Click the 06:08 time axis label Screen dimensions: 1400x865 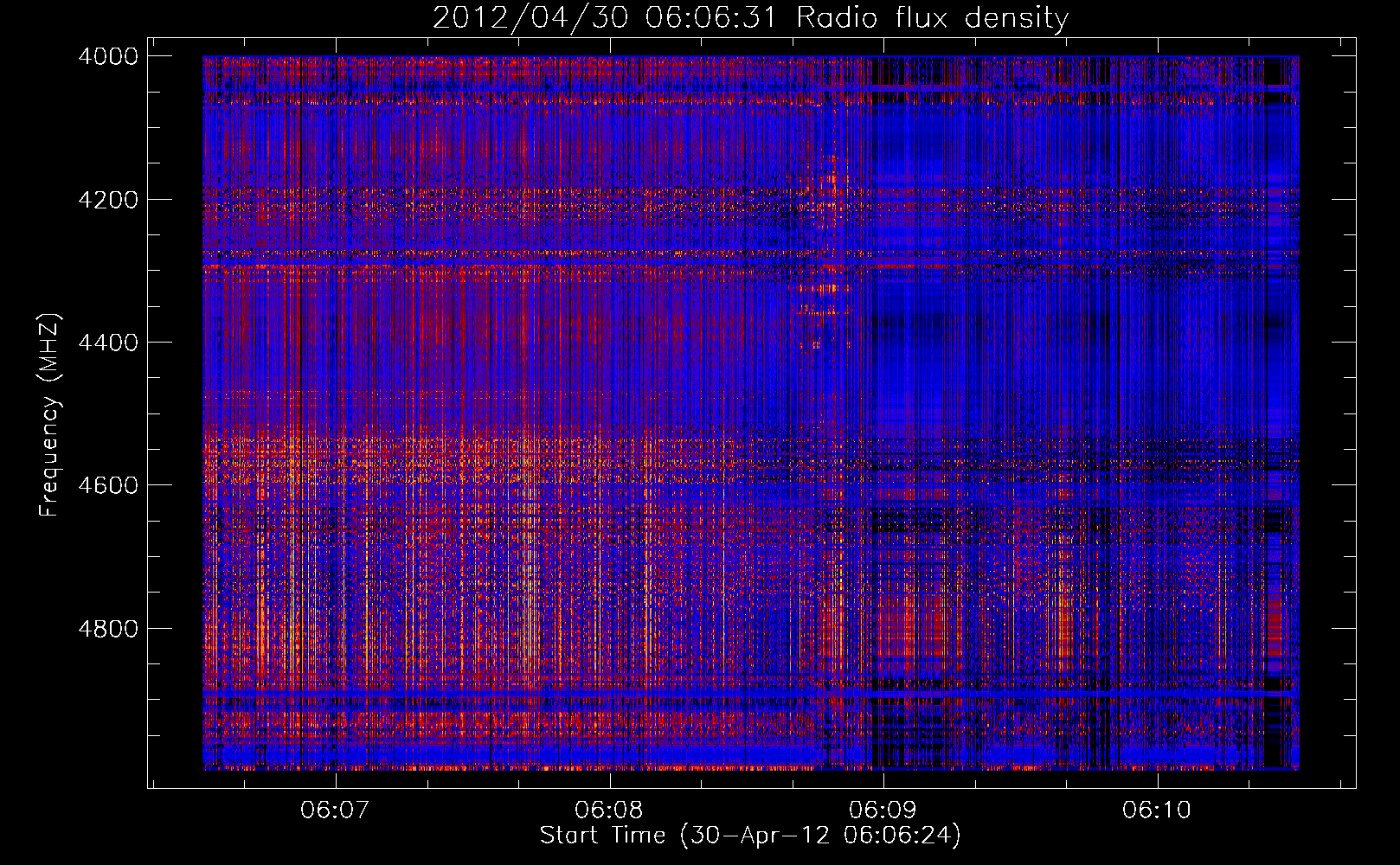coord(609,811)
